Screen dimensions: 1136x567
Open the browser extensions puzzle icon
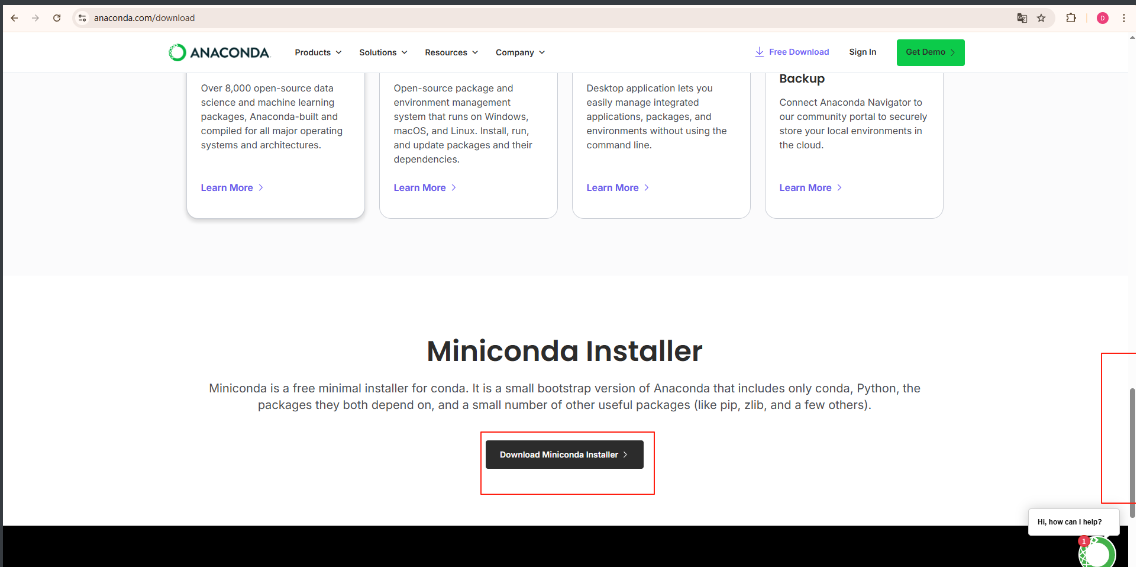click(x=1071, y=18)
